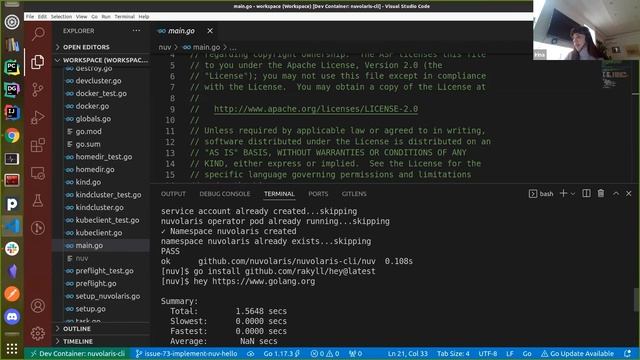Open the Accounts icon
This screenshot has height=360, width=640.
pyautogui.click(x=38, y=306)
